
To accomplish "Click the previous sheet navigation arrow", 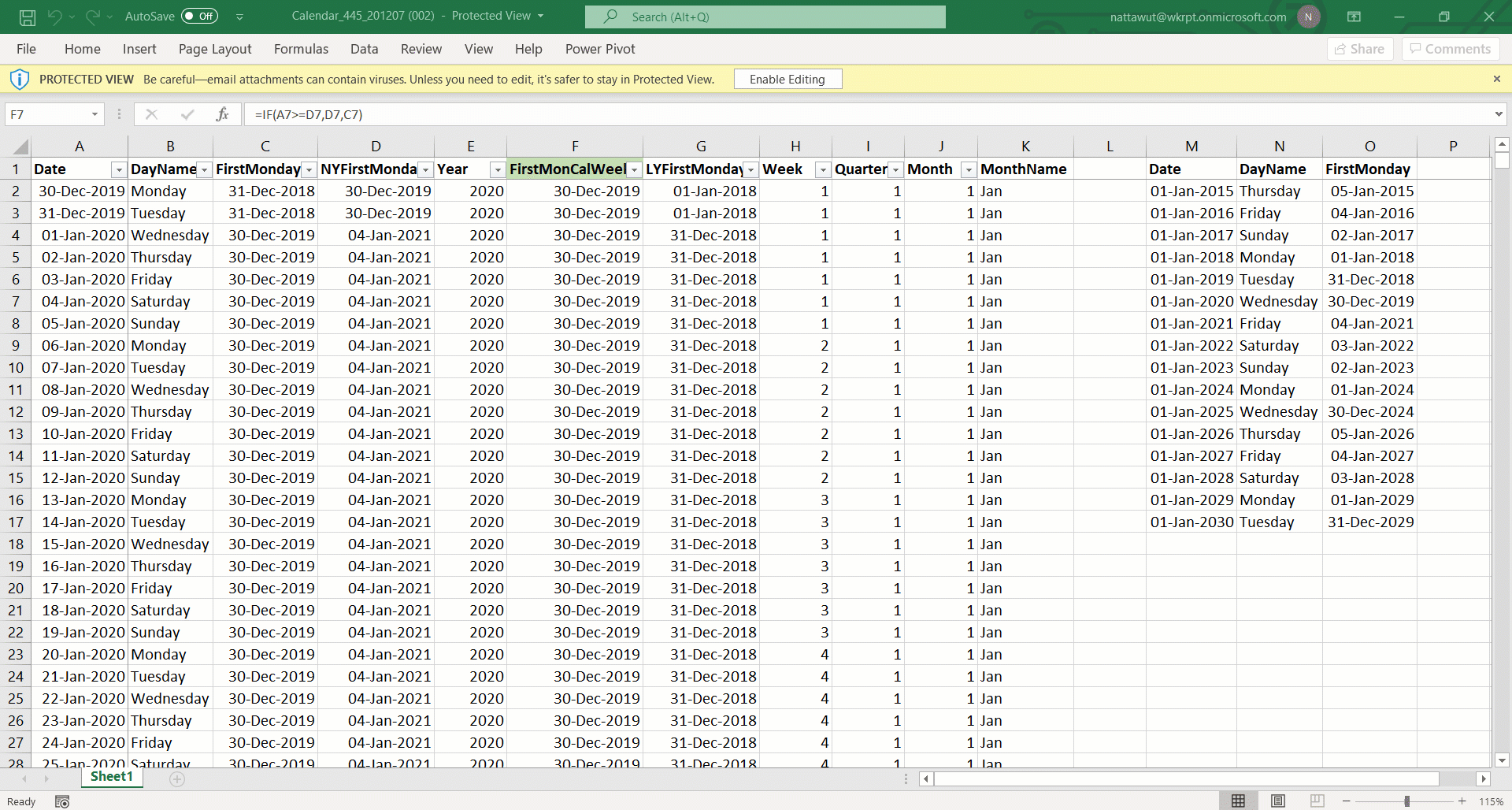I will [x=24, y=779].
